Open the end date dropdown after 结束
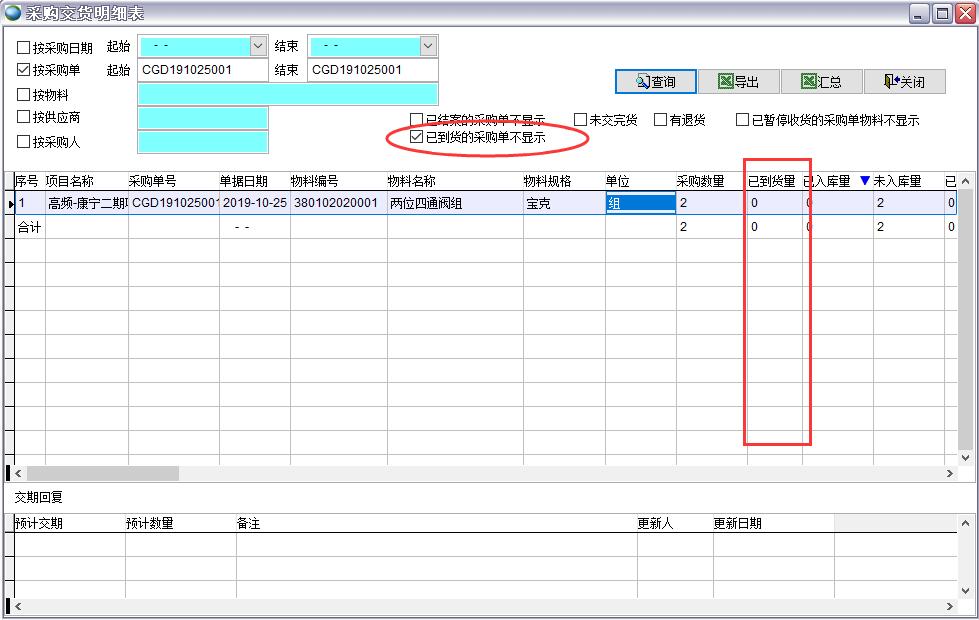979x620 pixels. 426,45
